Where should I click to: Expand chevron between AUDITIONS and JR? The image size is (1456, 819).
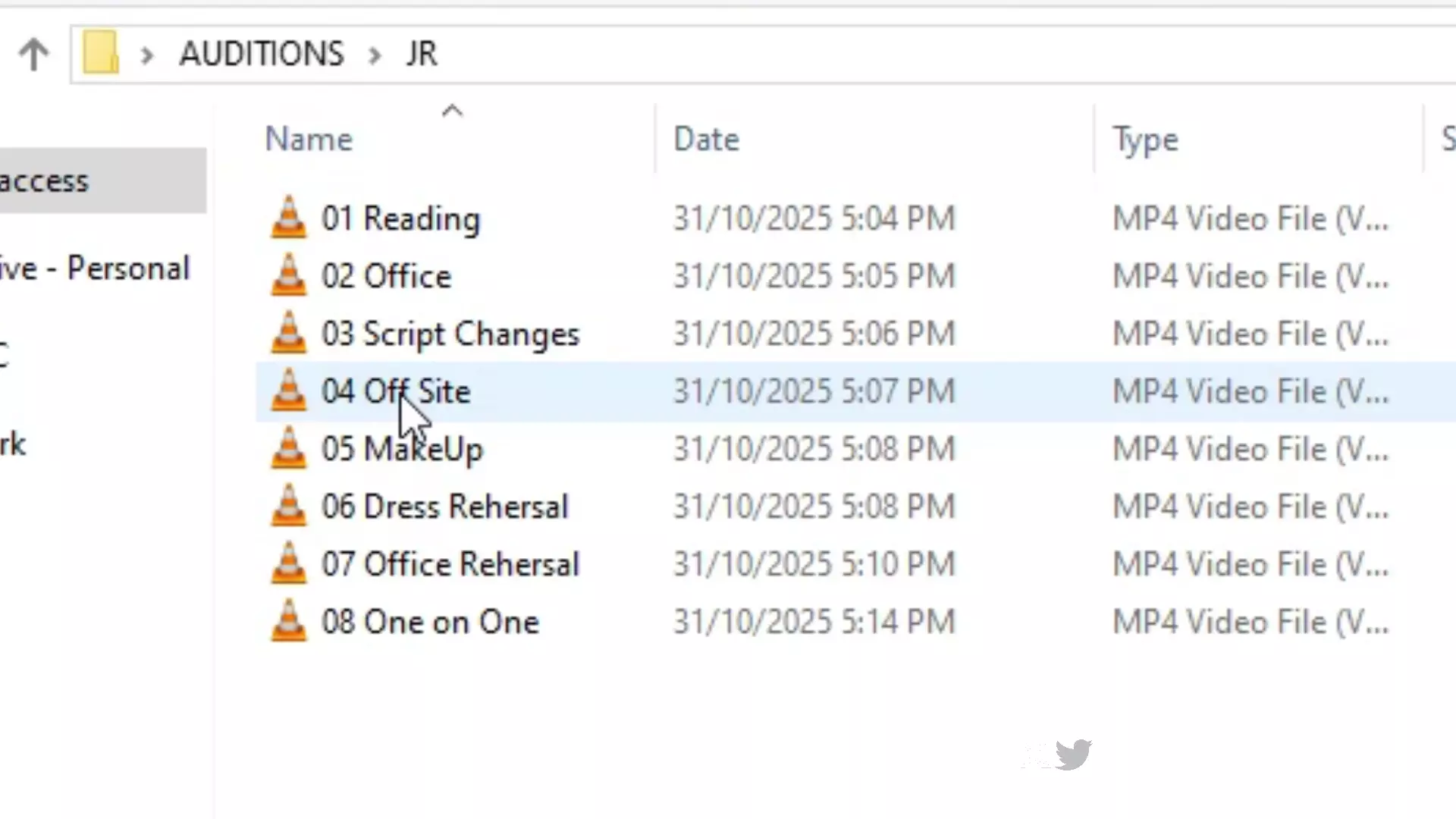tap(375, 55)
